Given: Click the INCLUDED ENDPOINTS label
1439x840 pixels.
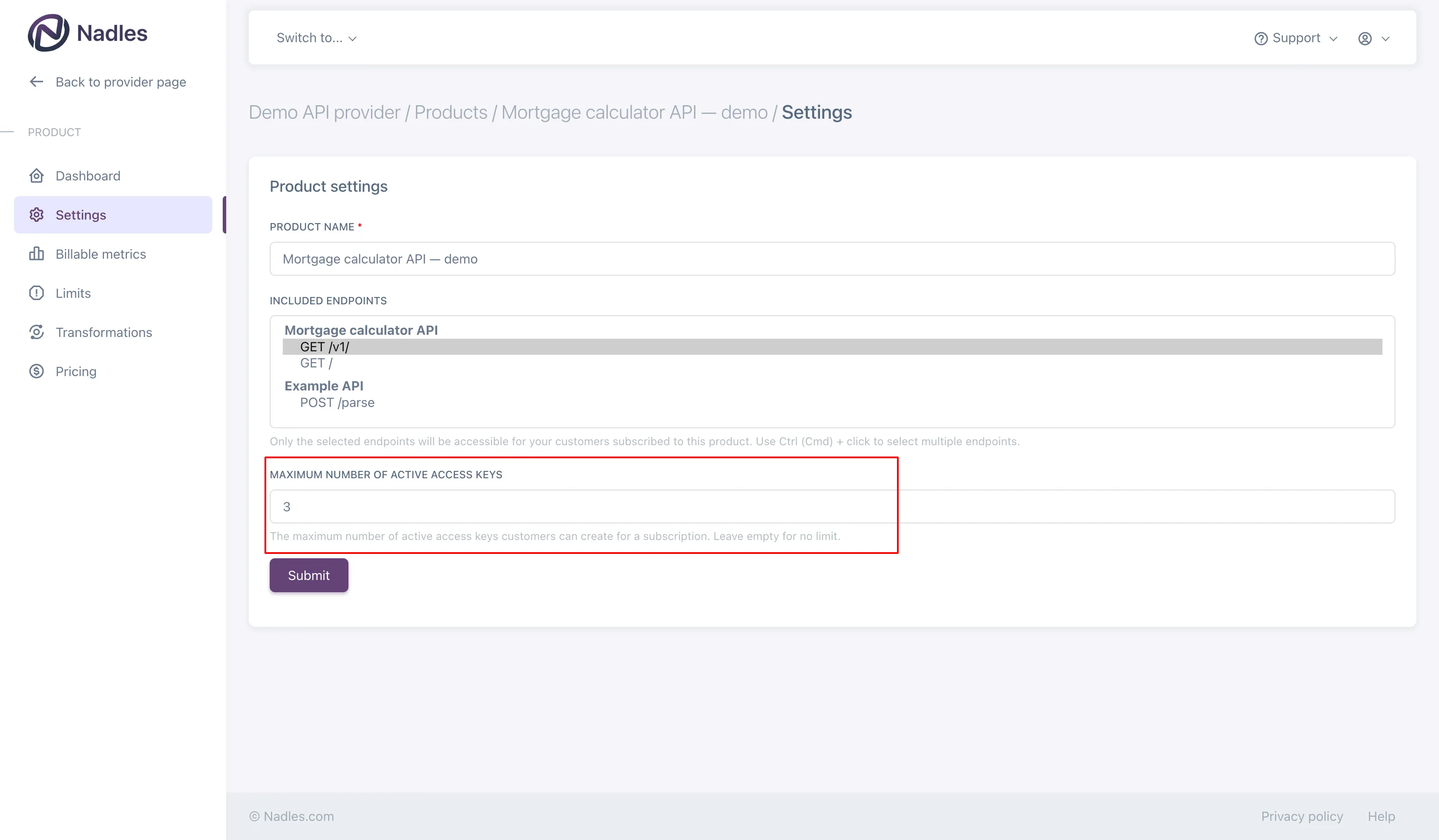Looking at the screenshot, I should click(328, 301).
